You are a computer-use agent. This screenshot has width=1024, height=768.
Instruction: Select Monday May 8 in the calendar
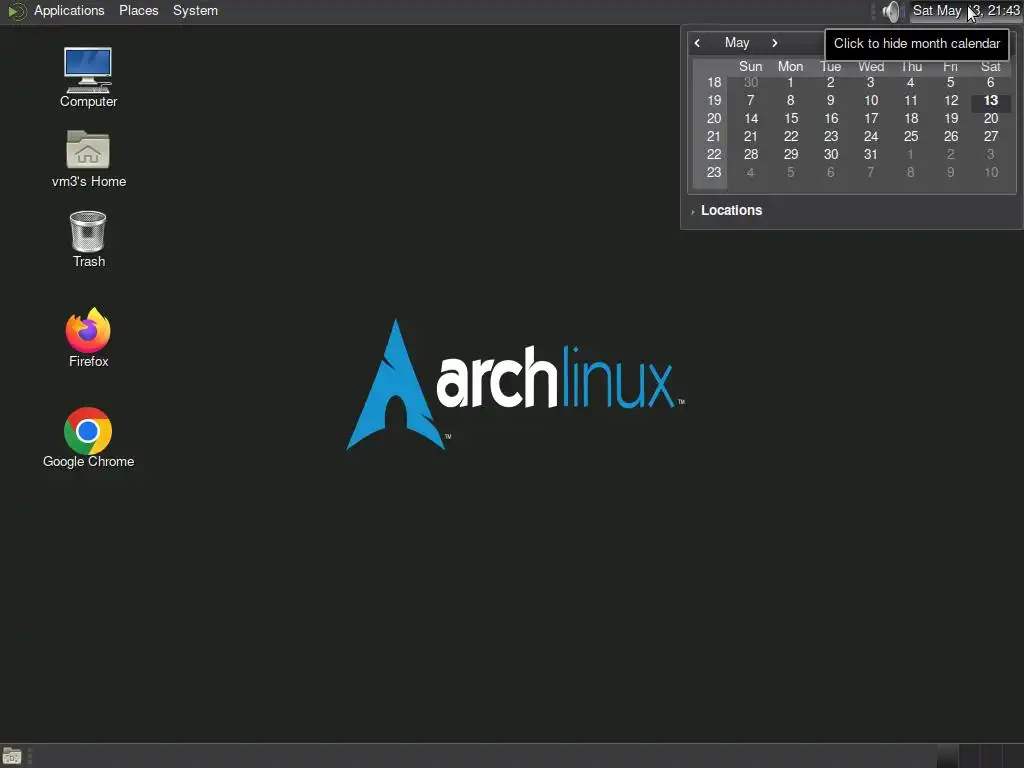click(x=790, y=101)
